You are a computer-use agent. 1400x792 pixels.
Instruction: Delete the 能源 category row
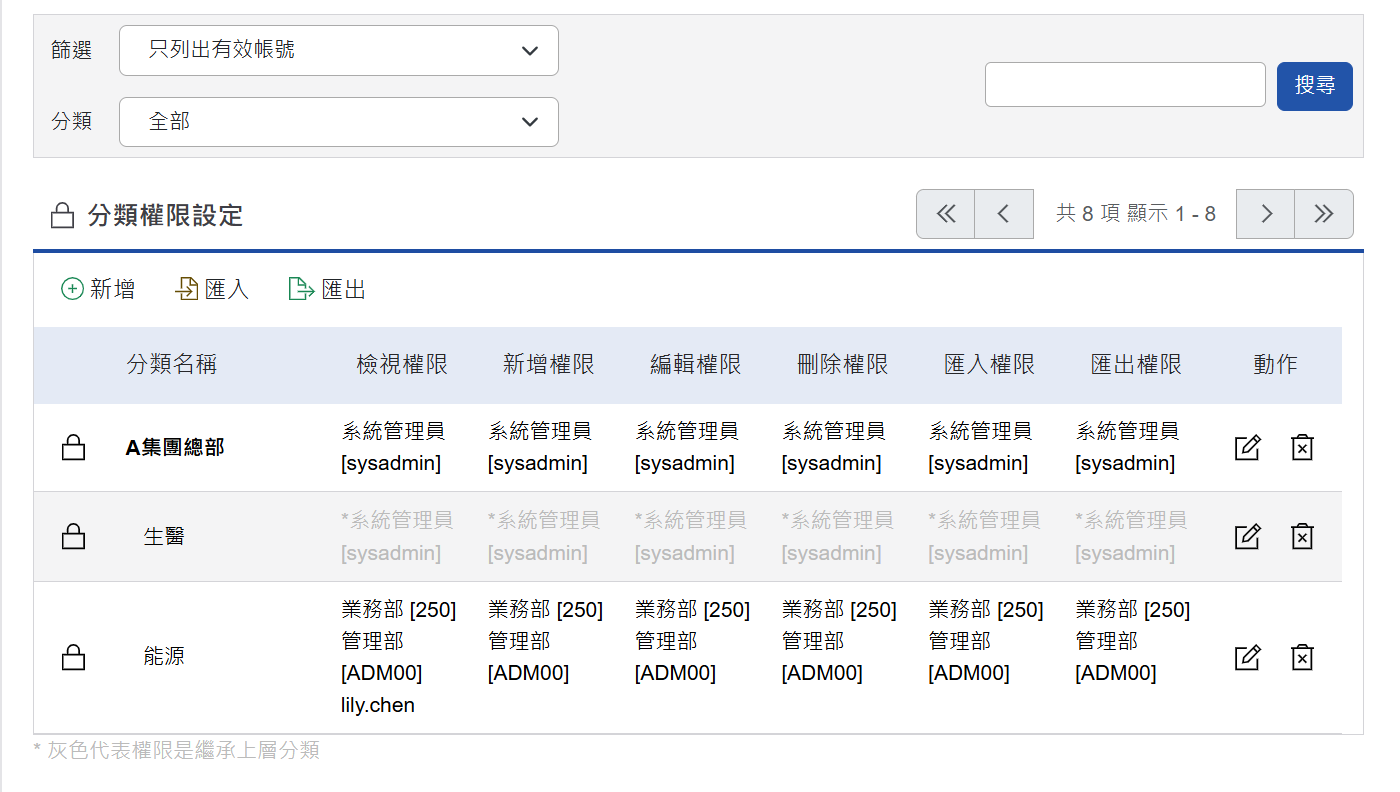tap(1301, 657)
